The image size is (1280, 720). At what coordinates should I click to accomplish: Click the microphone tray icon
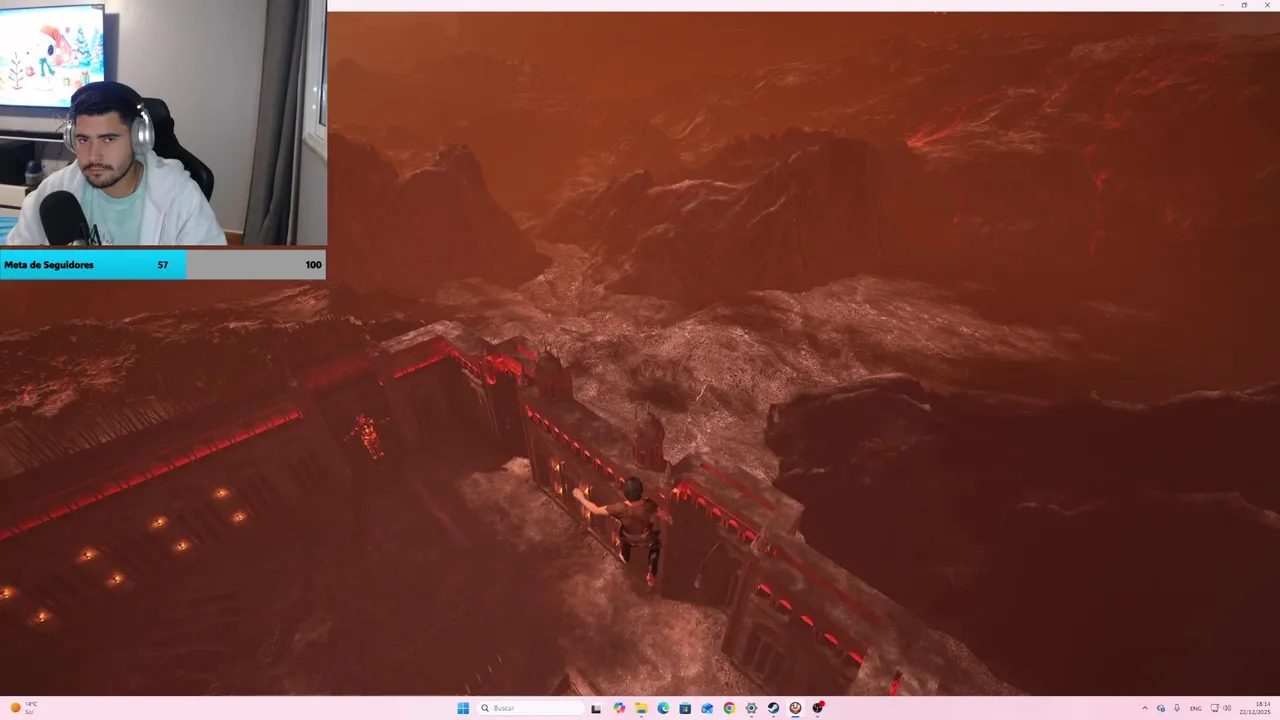1177,708
